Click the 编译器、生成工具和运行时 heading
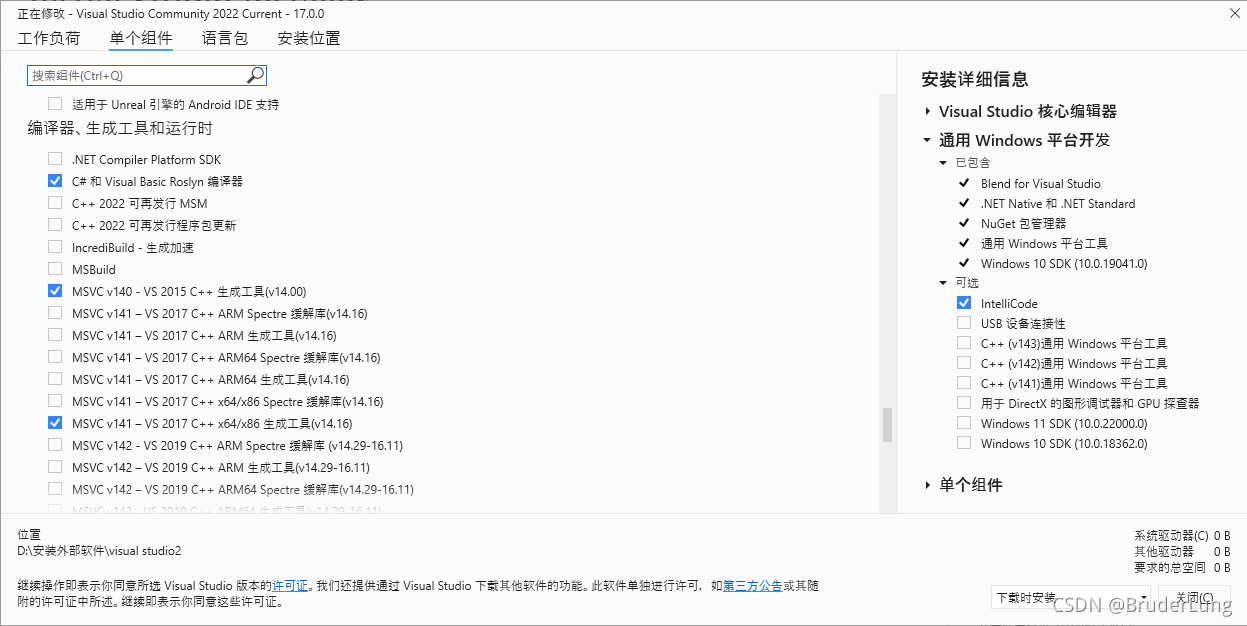 click(x=120, y=129)
